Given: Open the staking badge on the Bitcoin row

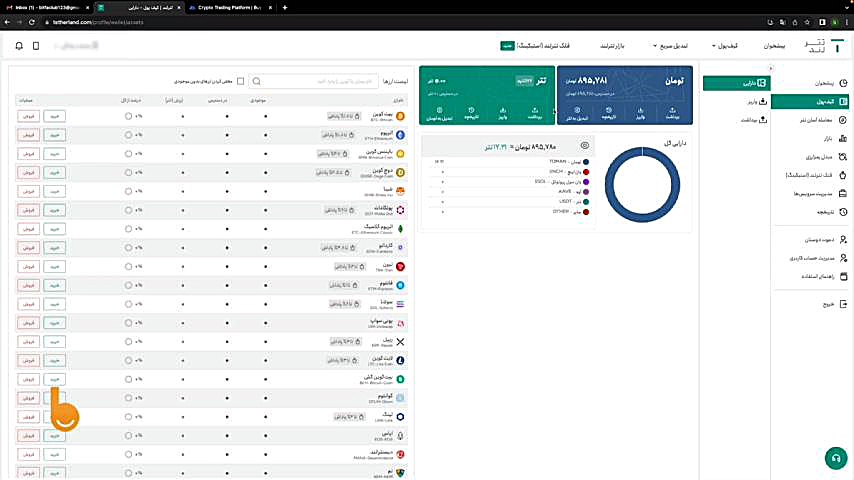Looking at the screenshot, I should (x=344, y=116).
